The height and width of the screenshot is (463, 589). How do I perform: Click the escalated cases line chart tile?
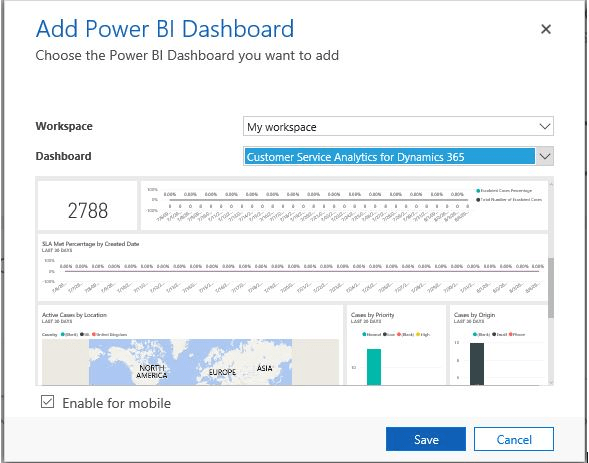pyautogui.click(x=344, y=205)
